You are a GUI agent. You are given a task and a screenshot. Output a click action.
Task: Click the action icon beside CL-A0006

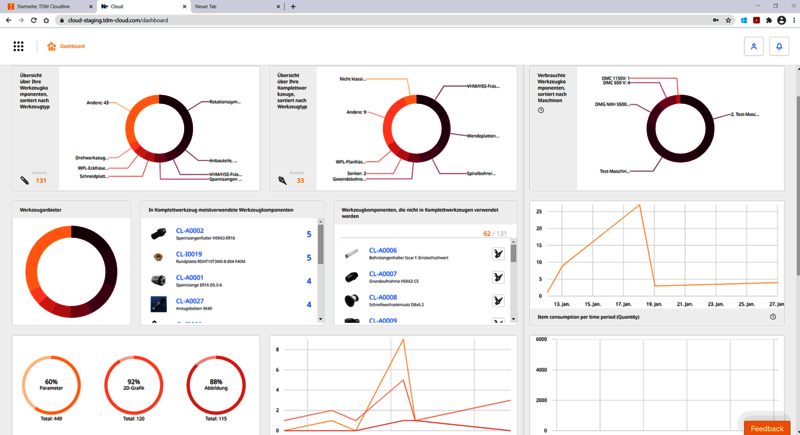tap(498, 254)
